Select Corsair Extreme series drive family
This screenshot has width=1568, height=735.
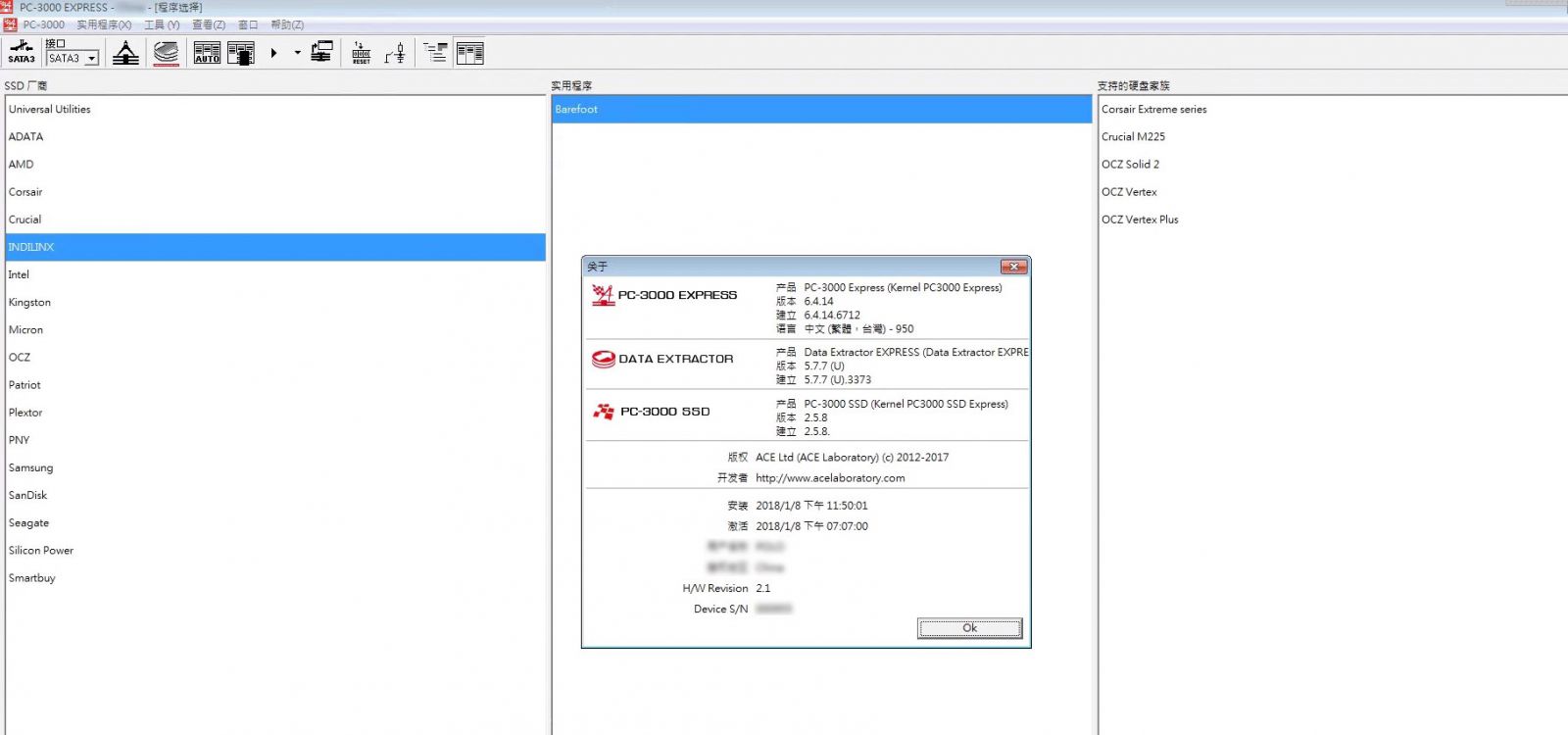1153,110
